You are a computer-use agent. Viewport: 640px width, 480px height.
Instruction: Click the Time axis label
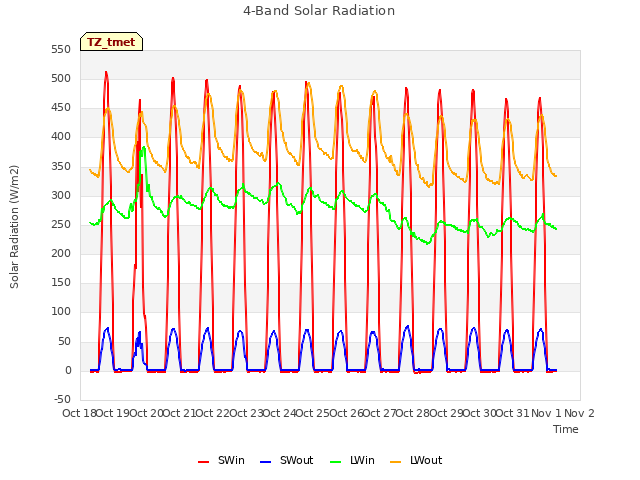click(x=566, y=429)
